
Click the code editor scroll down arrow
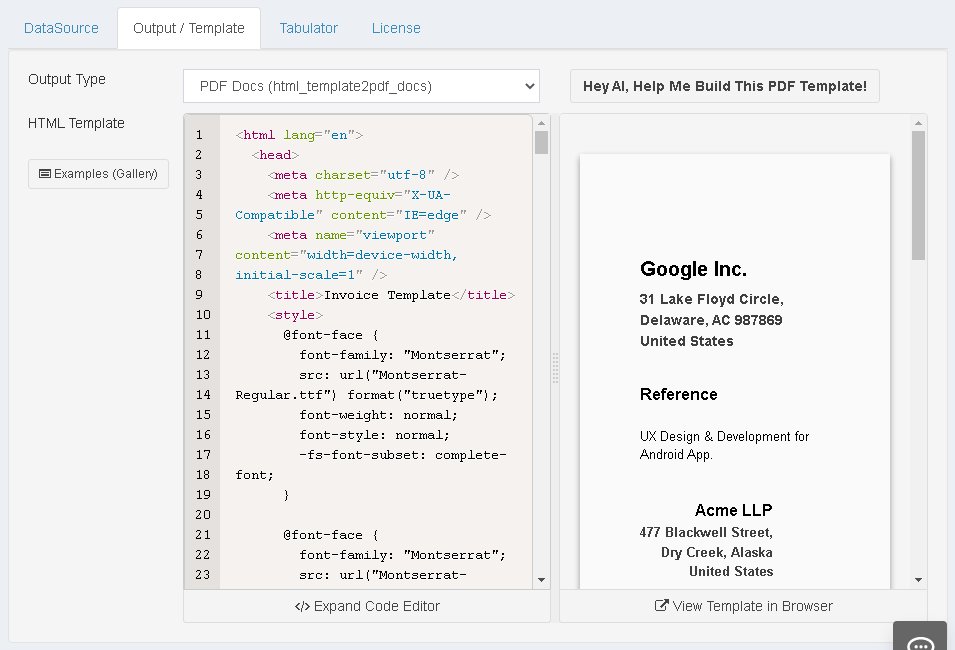click(x=541, y=580)
